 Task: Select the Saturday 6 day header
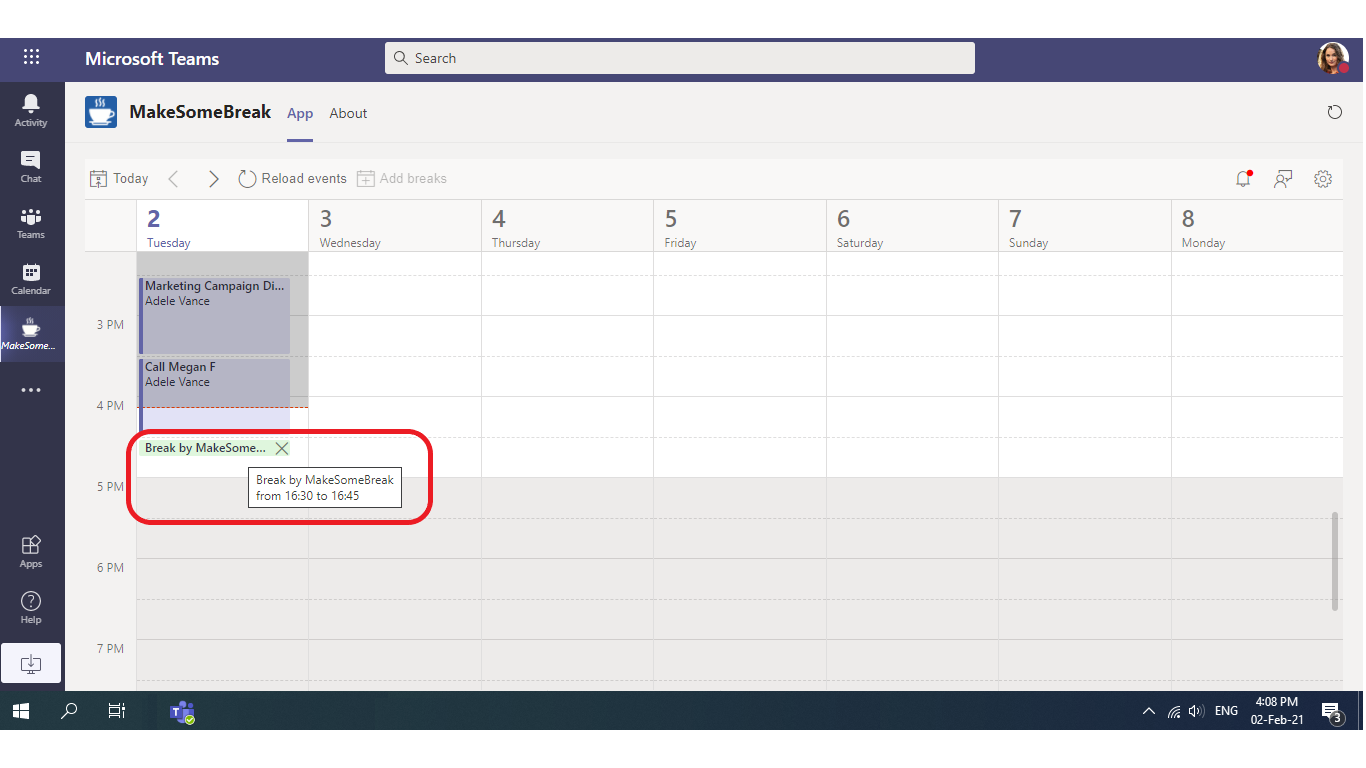(912, 227)
